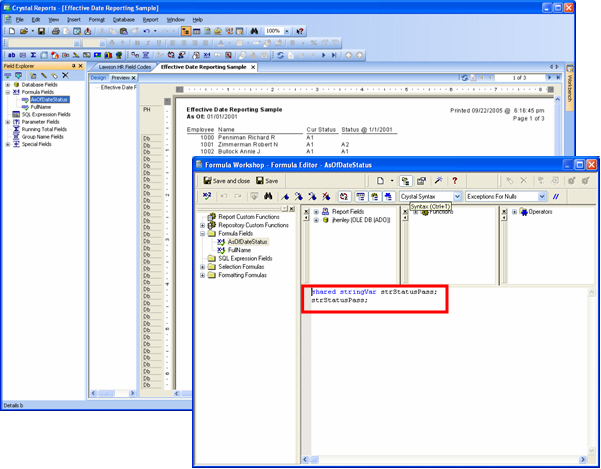The width and height of the screenshot is (601, 469).
Task: Click Save and close in Formula Workshop
Action: (x=227, y=181)
